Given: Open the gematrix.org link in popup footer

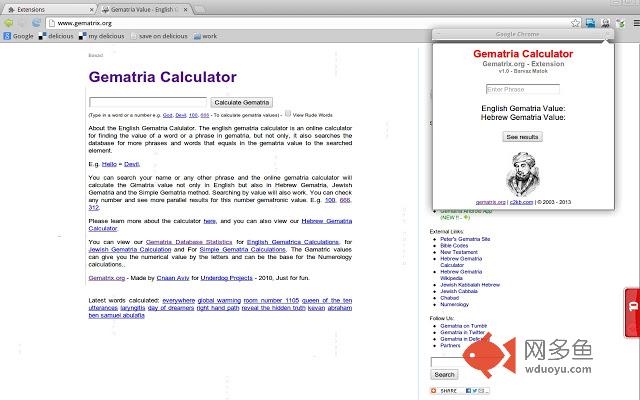Looking at the screenshot, I should coord(491,202).
